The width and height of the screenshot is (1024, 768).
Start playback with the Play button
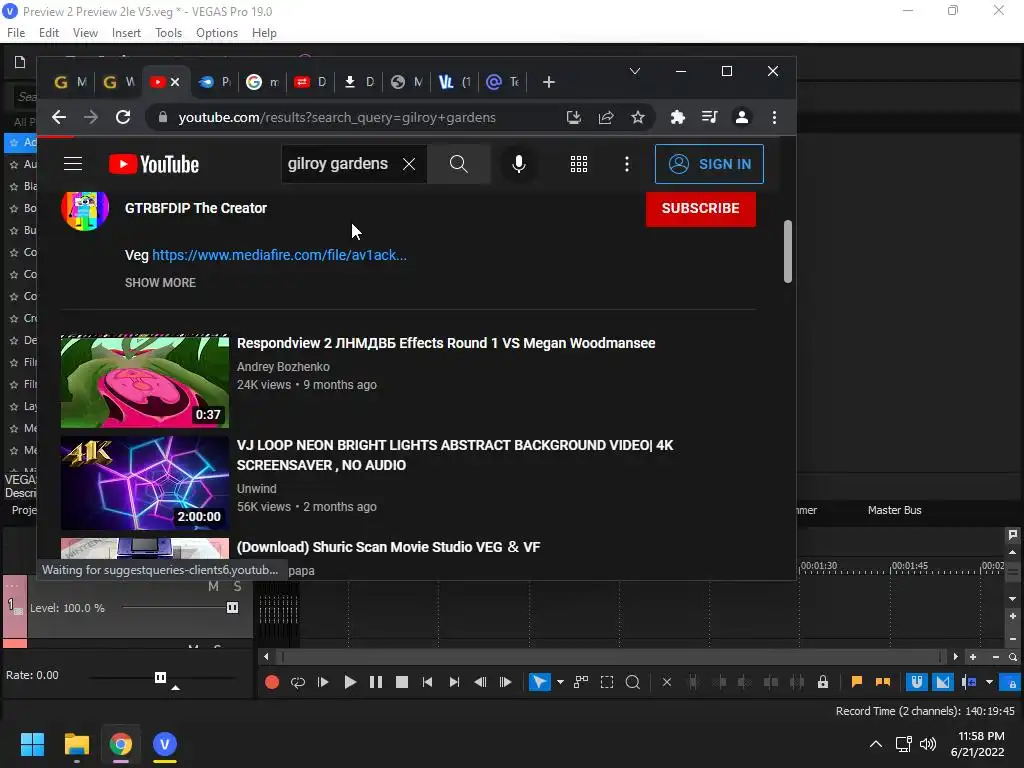[x=350, y=682]
